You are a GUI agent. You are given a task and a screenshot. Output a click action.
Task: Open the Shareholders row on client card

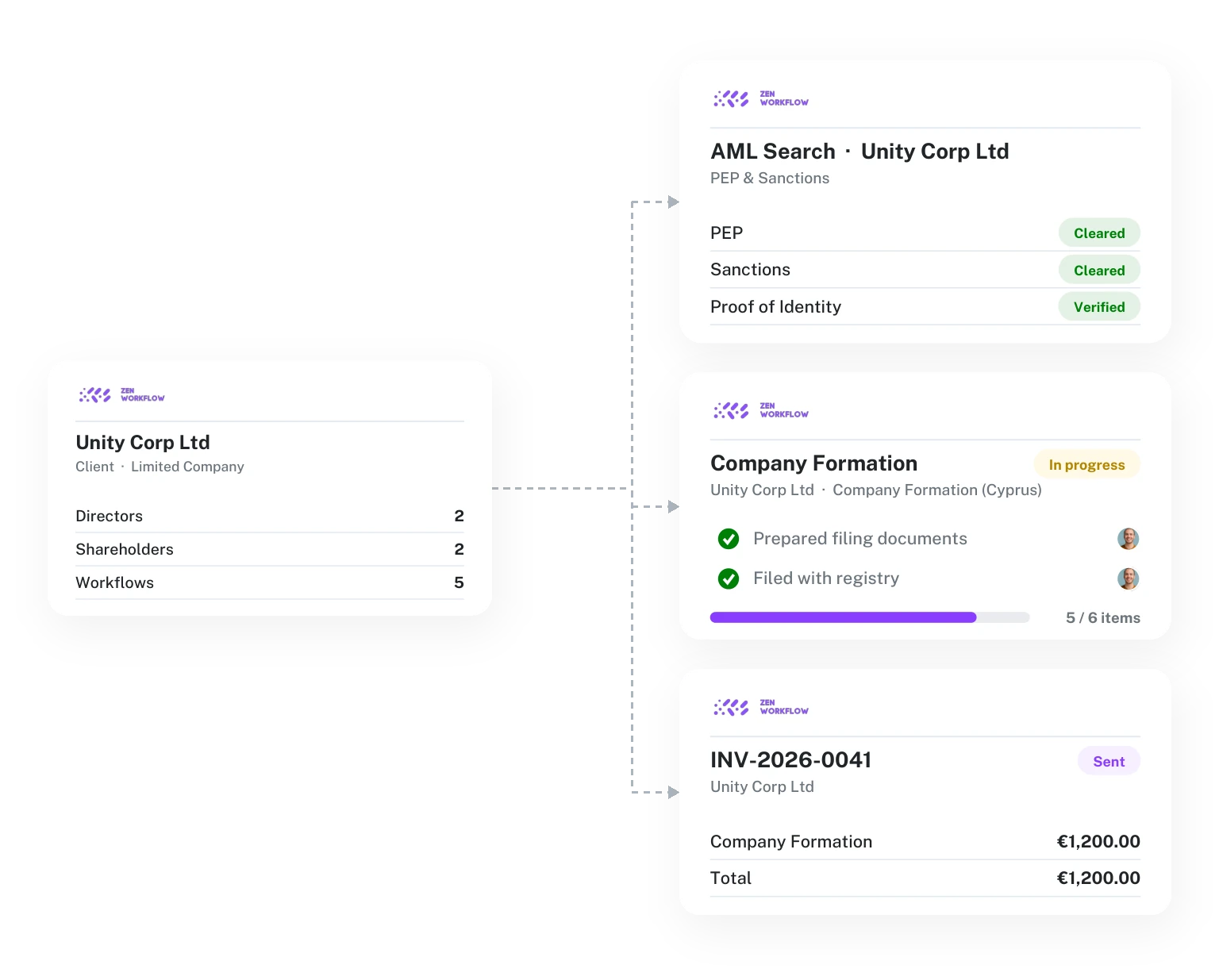coord(270,549)
